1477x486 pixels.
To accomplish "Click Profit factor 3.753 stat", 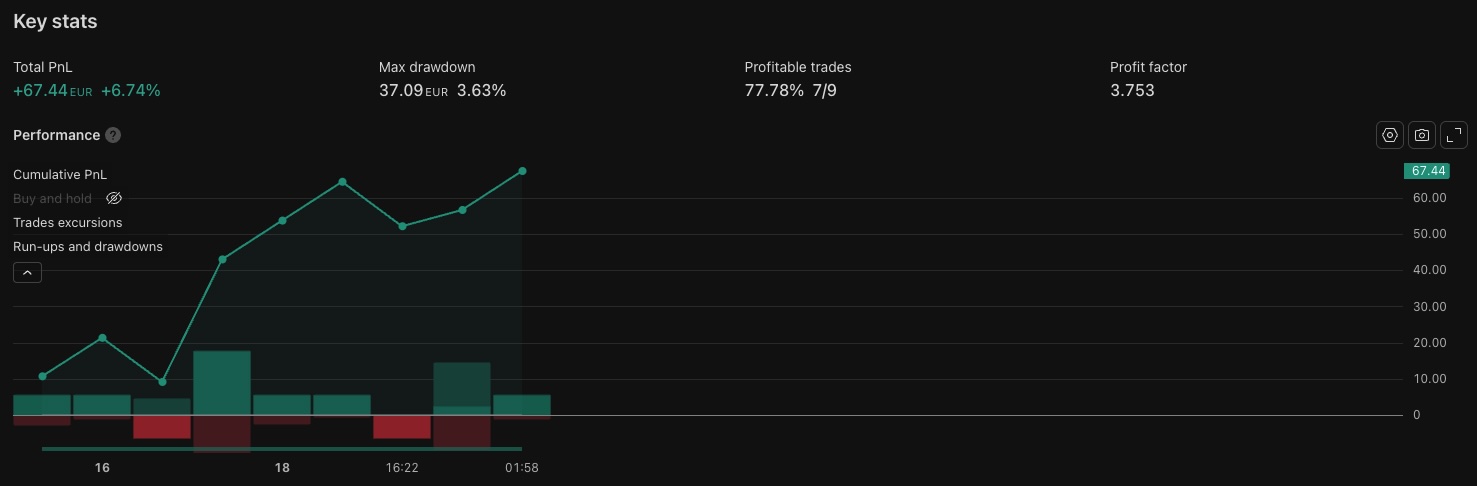I will coord(1132,91).
